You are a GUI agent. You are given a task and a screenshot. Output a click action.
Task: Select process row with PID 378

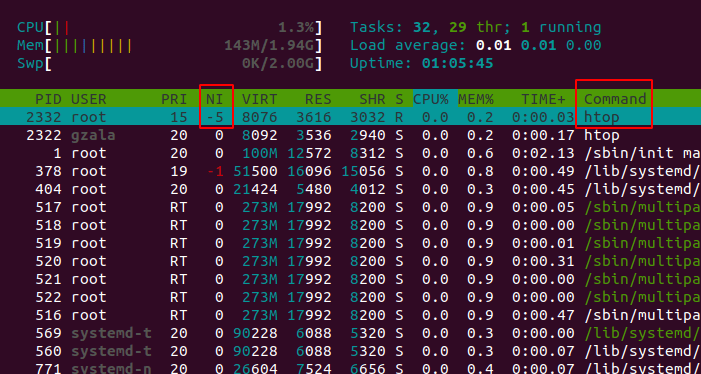(350, 171)
